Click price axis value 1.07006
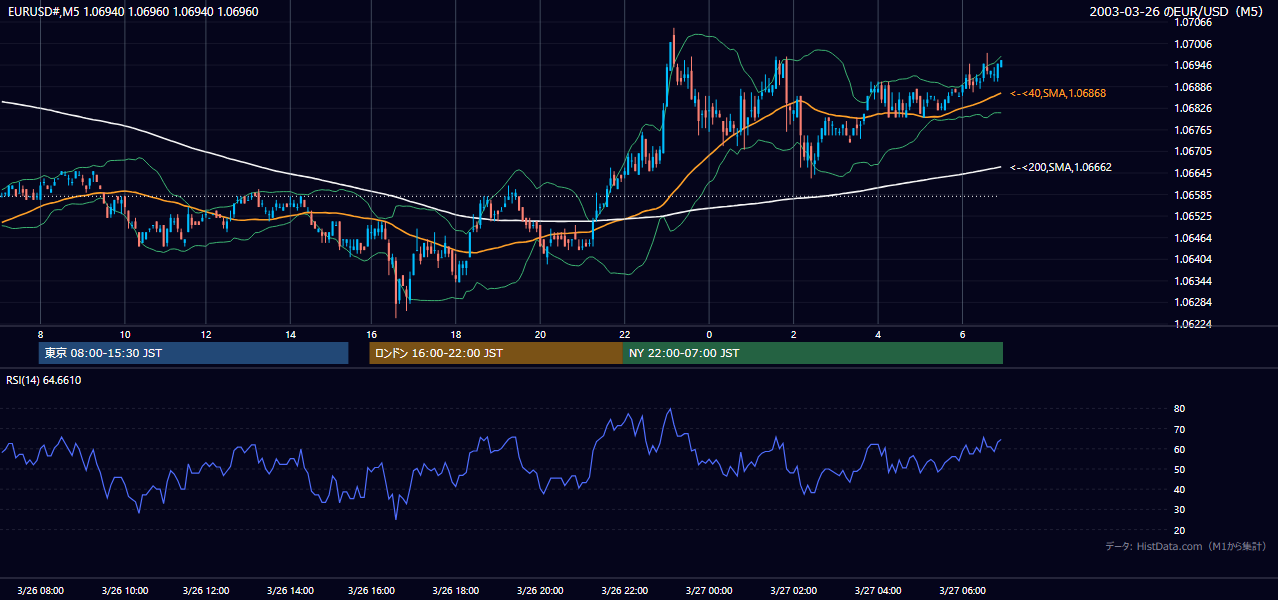This screenshot has height=600, width=1278. click(x=1194, y=44)
